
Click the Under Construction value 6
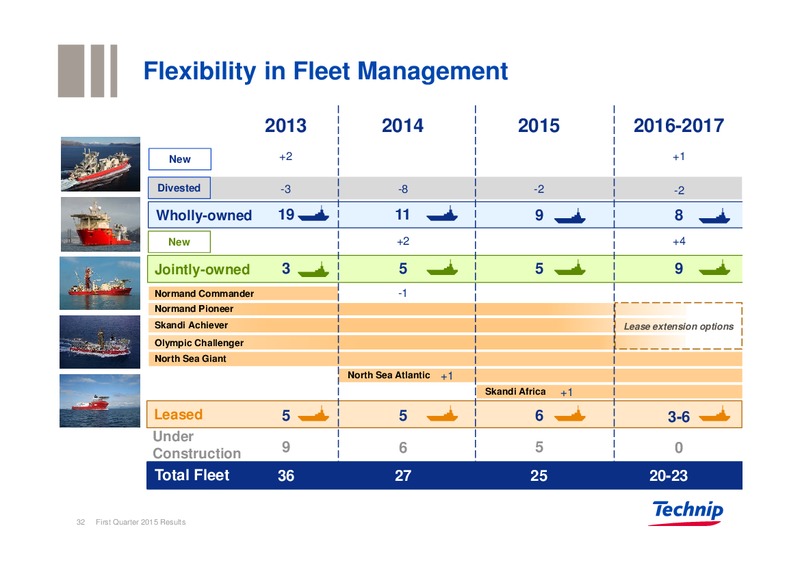[403, 448]
